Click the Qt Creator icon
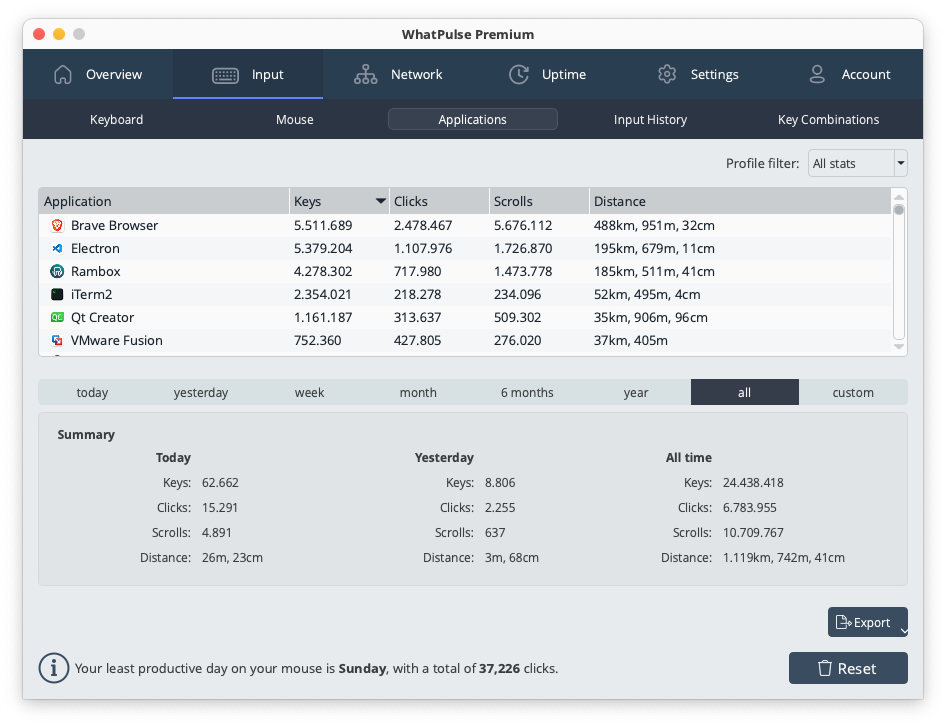 [x=57, y=318]
